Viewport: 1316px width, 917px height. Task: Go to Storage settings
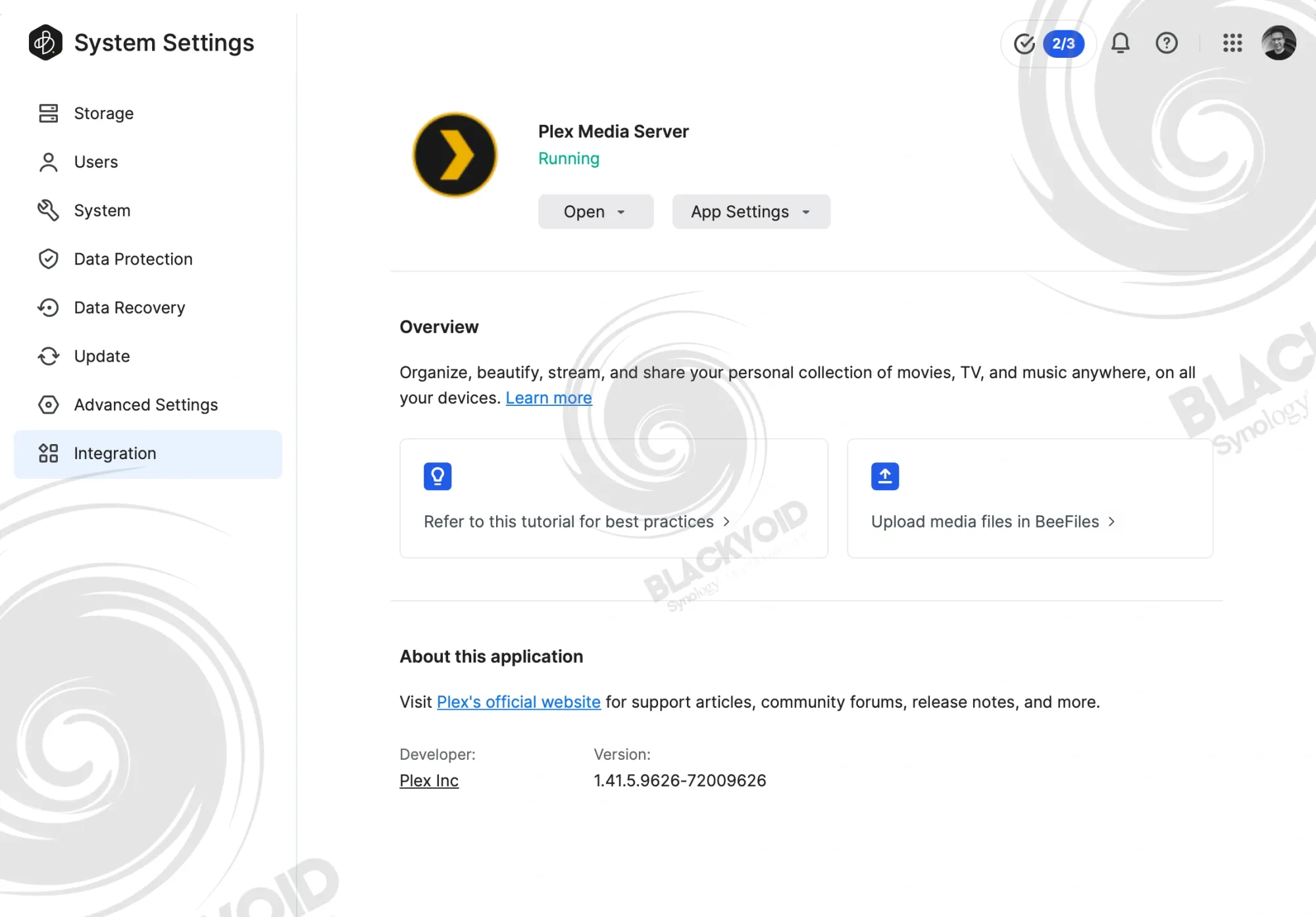click(148, 113)
